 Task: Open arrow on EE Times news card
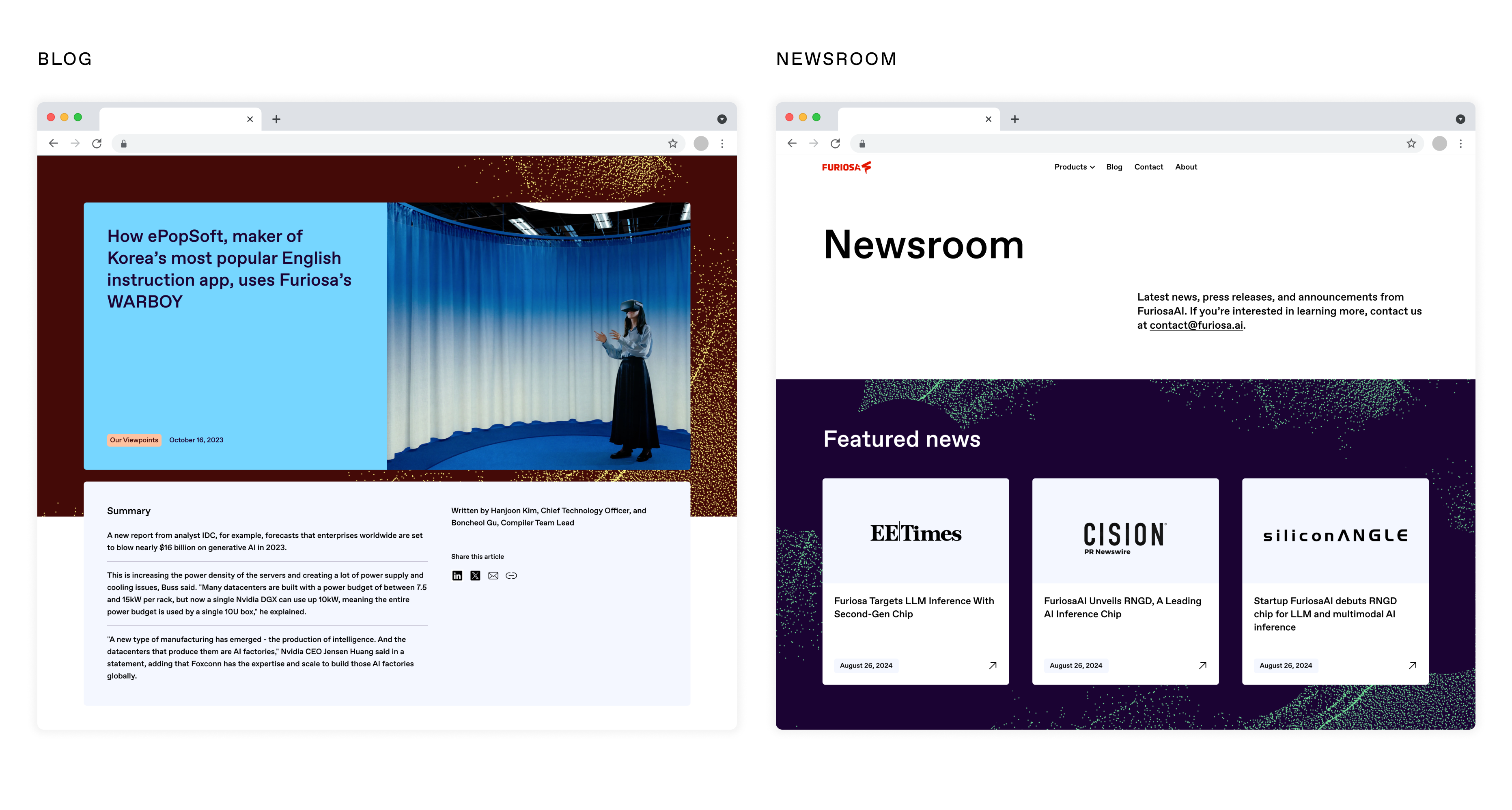pos(993,666)
